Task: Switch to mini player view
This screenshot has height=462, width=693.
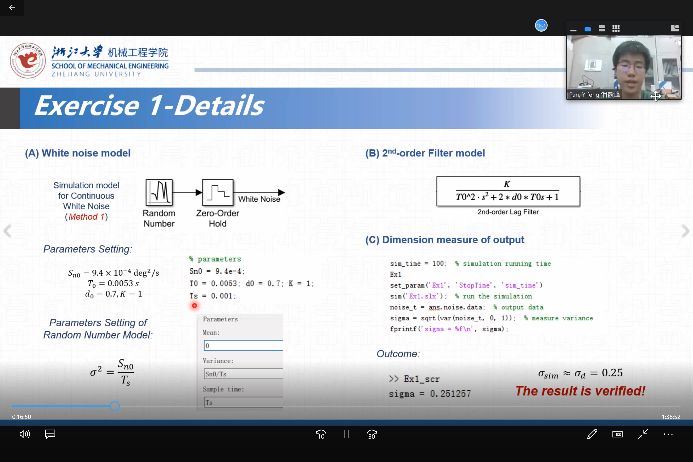Action: tap(617, 434)
